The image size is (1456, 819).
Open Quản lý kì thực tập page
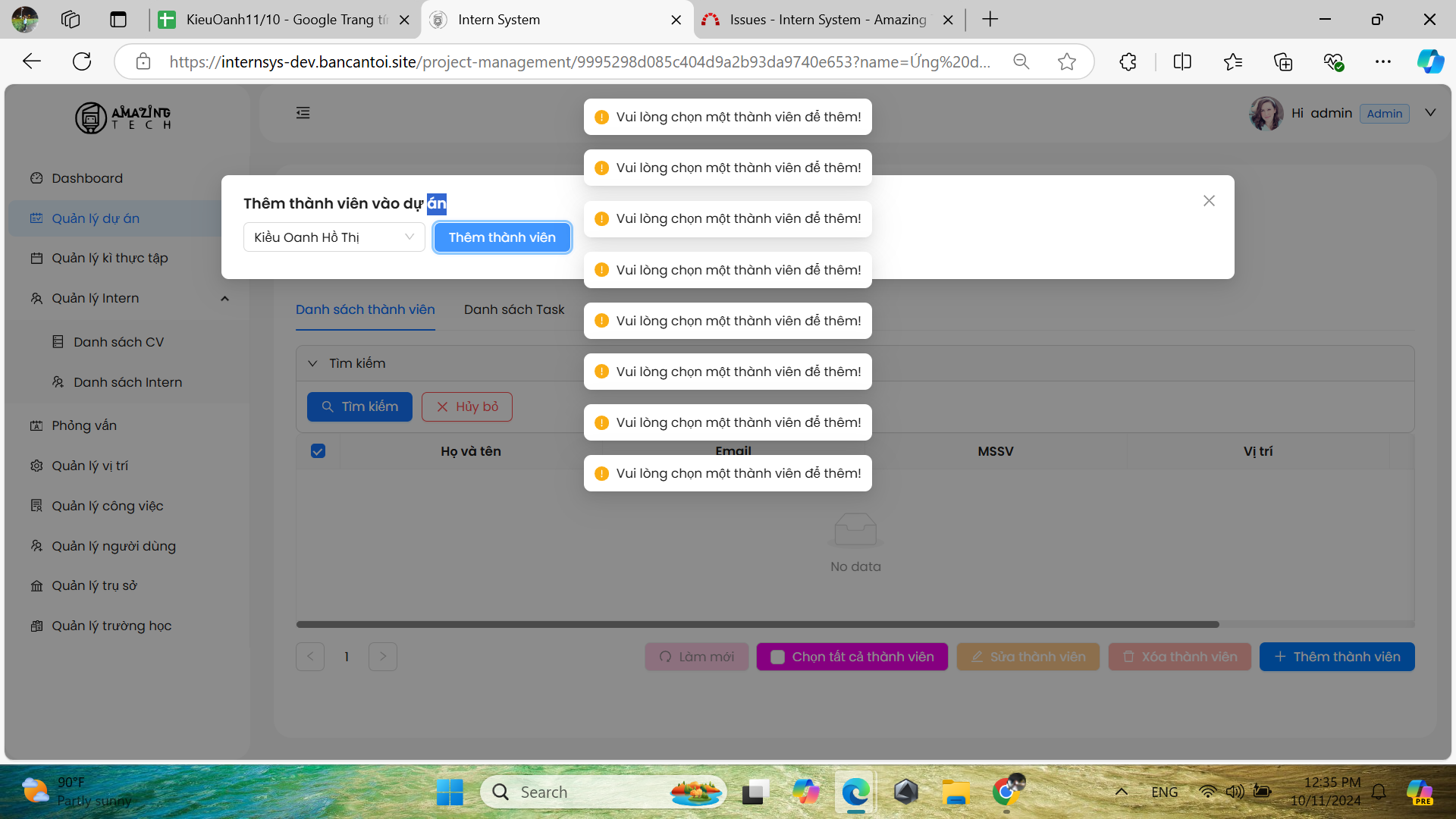(109, 258)
